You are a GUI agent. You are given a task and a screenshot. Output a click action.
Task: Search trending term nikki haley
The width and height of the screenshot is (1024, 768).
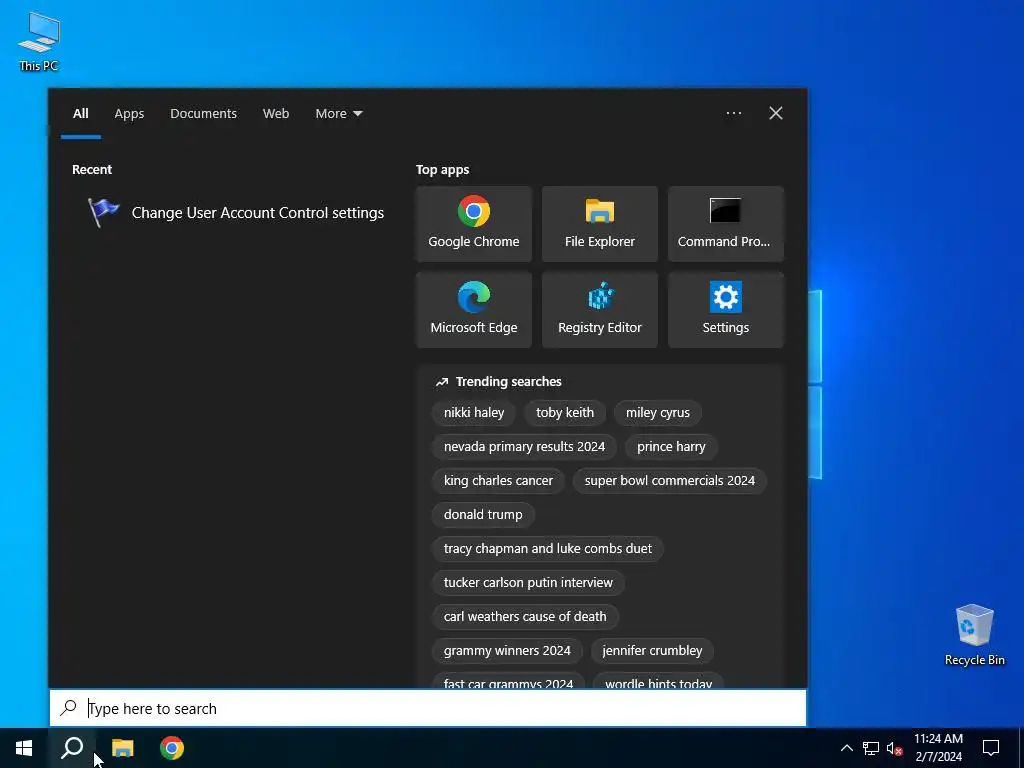[x=473, y=413]
